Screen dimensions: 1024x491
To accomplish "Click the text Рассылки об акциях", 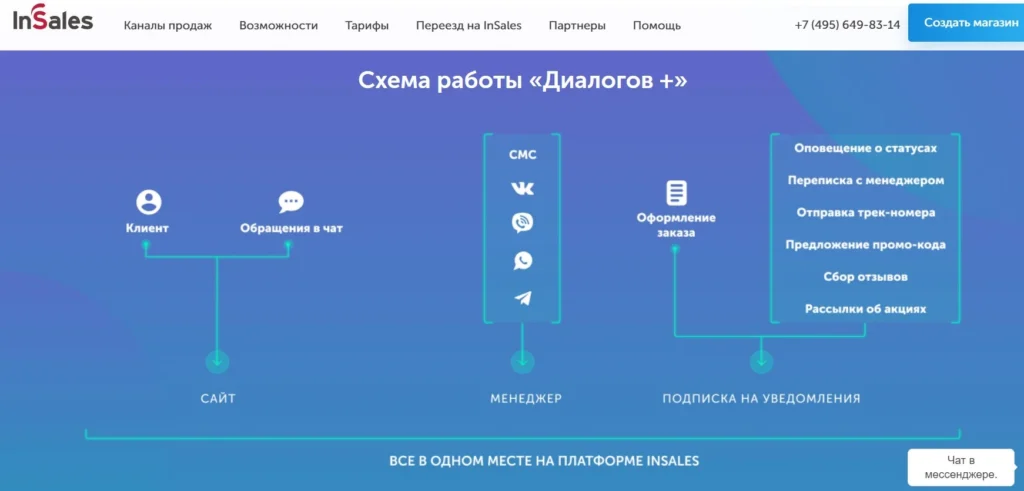I will click(865, 309).
